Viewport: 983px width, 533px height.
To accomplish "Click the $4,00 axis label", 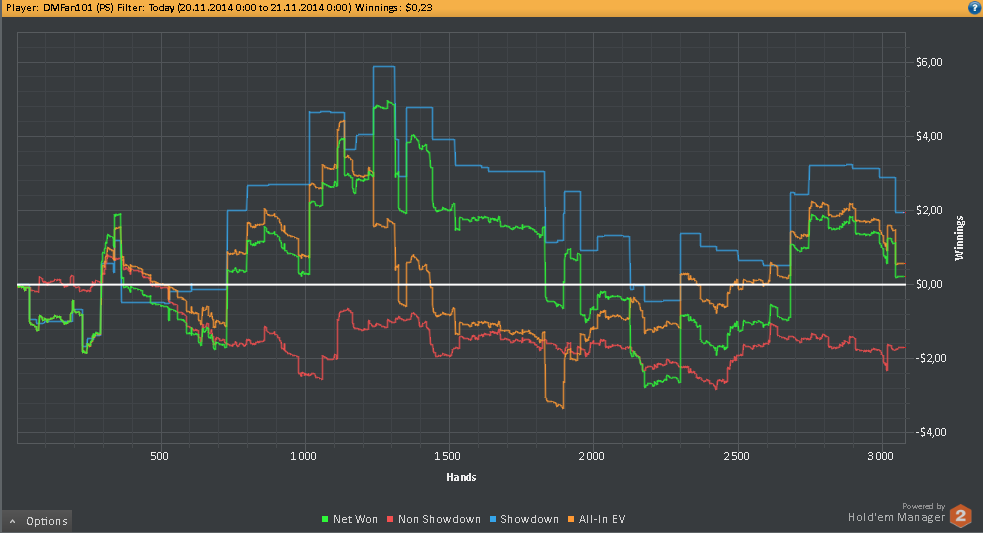I will click(929, 136).
